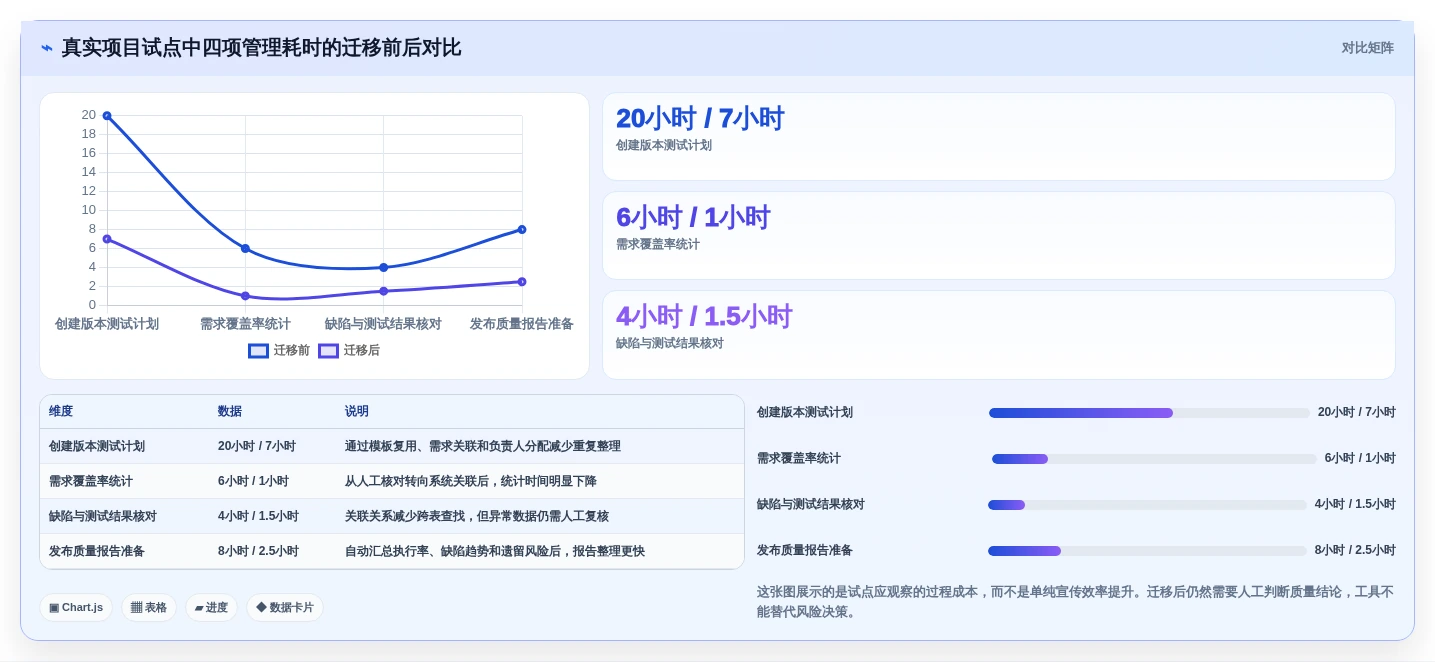Open the 20小时 / 7小时 data card
Screen dimensions: 1435x662
click(x=999, y=137)
